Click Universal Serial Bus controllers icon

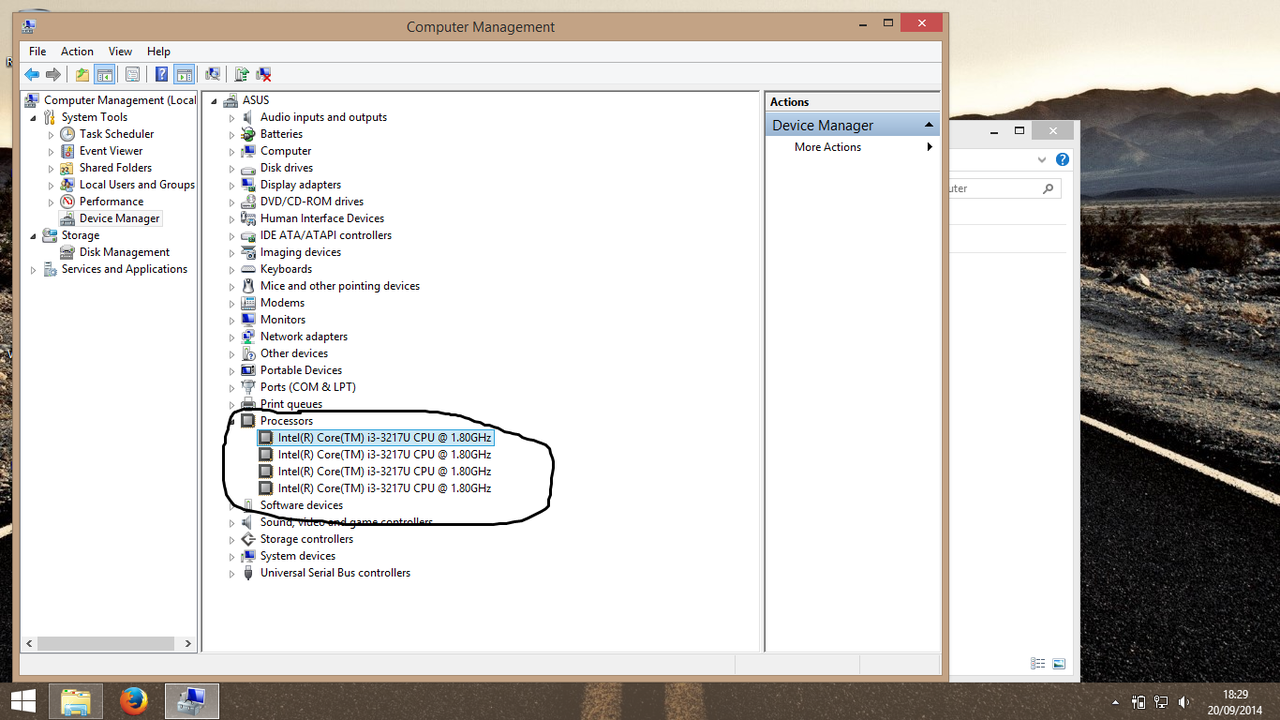[248, 573]
